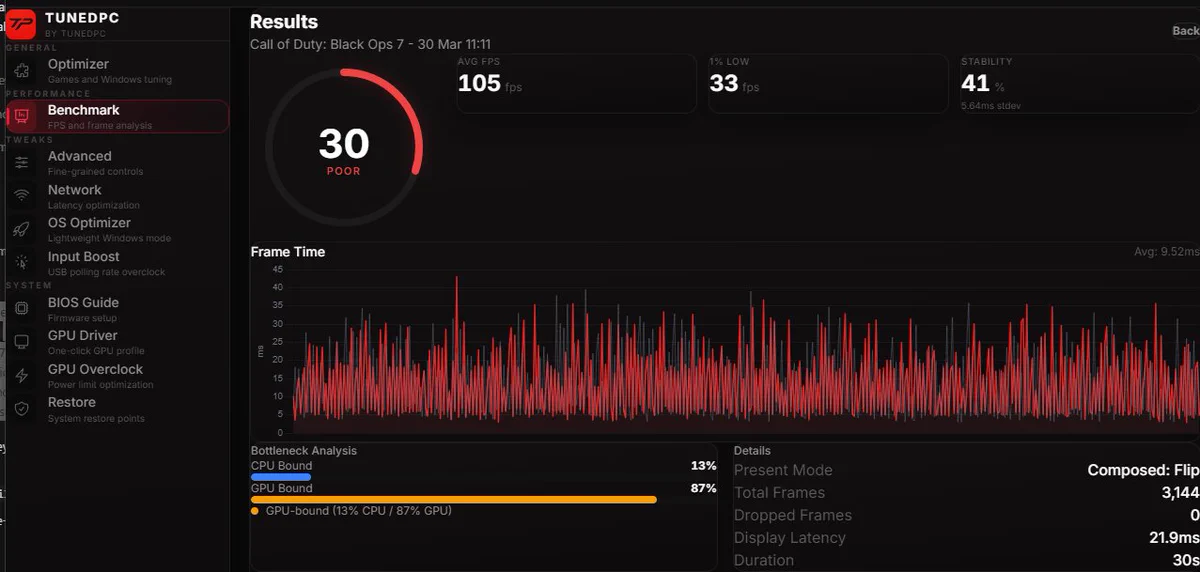Click the "Composed: Flip" value
The height and width of the screenshot is (572, 1200).
pos(1144,470)
